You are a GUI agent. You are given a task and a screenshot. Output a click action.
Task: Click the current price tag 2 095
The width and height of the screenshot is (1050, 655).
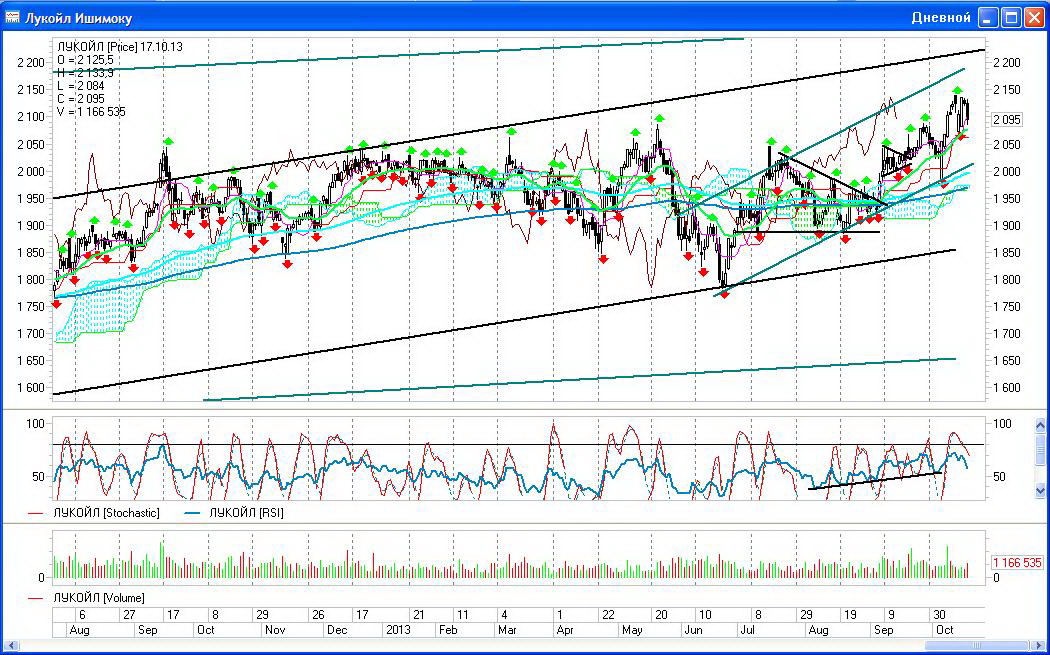[1007, 120]
